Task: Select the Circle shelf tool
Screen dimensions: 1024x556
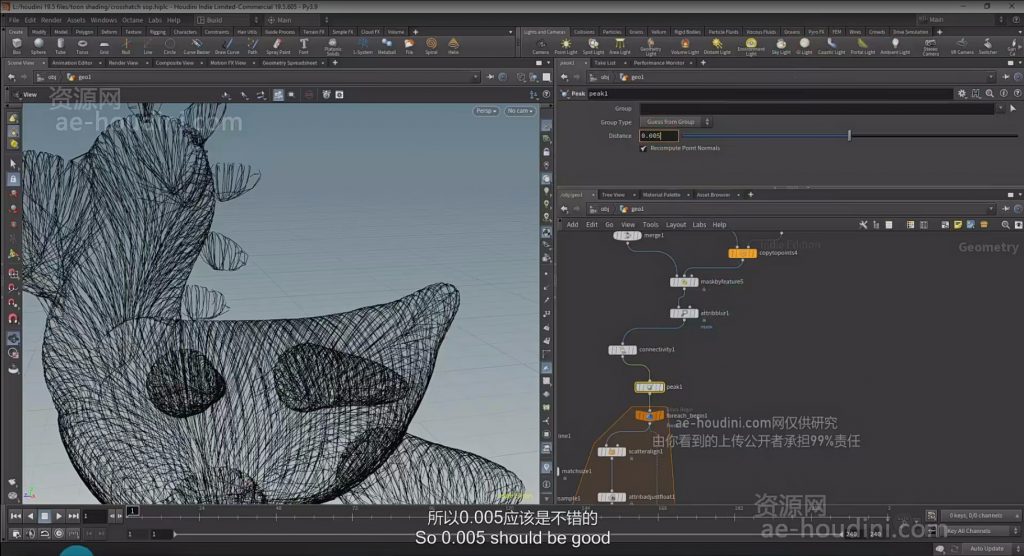Action: point(169,46)
